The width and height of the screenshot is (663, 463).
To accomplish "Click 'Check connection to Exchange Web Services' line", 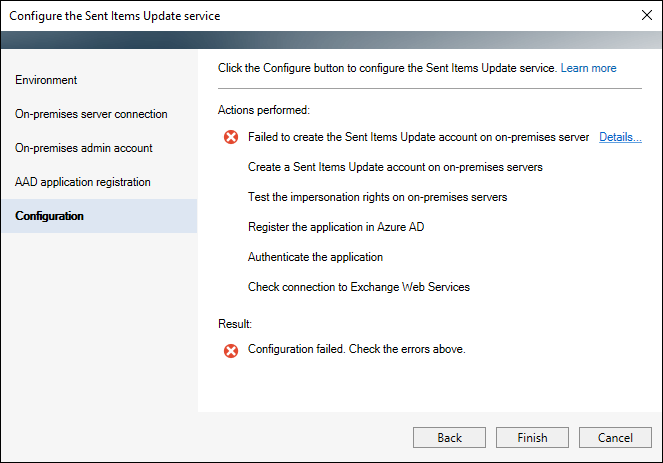I will 359,287.
